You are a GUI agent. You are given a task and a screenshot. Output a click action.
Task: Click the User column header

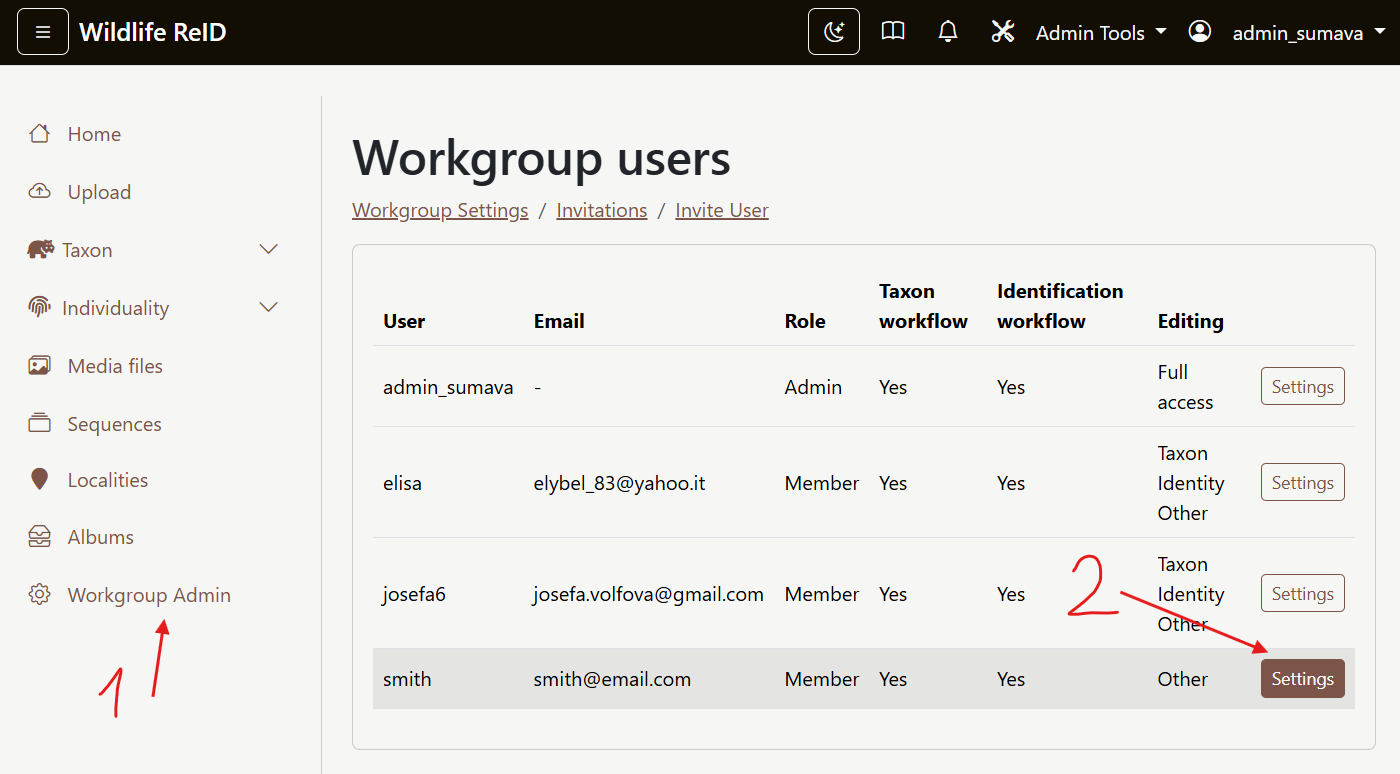pyautogui.click(x=404, y=321)
